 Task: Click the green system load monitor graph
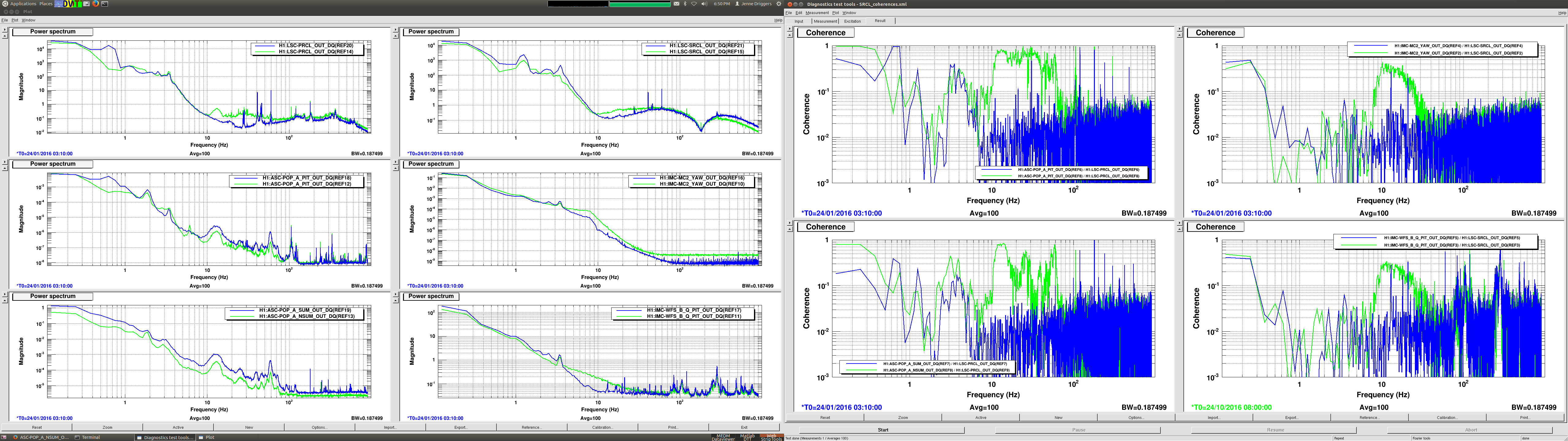pos(640,4)
